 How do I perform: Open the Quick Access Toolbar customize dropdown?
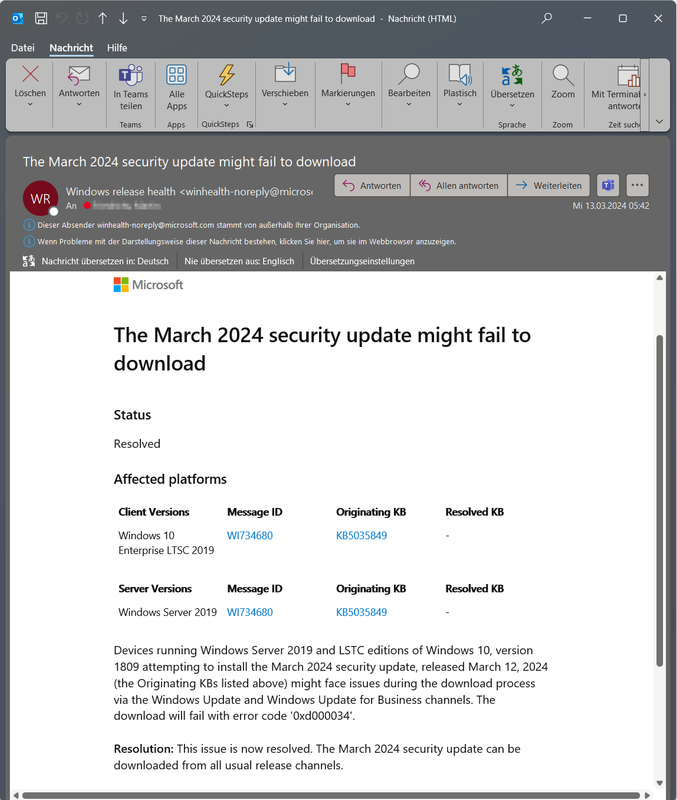click(144, 18)
